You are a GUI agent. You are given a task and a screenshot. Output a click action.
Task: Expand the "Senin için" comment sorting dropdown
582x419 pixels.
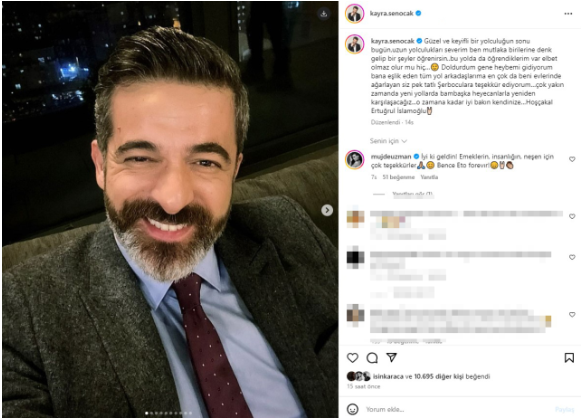click(x=388, y=141)
